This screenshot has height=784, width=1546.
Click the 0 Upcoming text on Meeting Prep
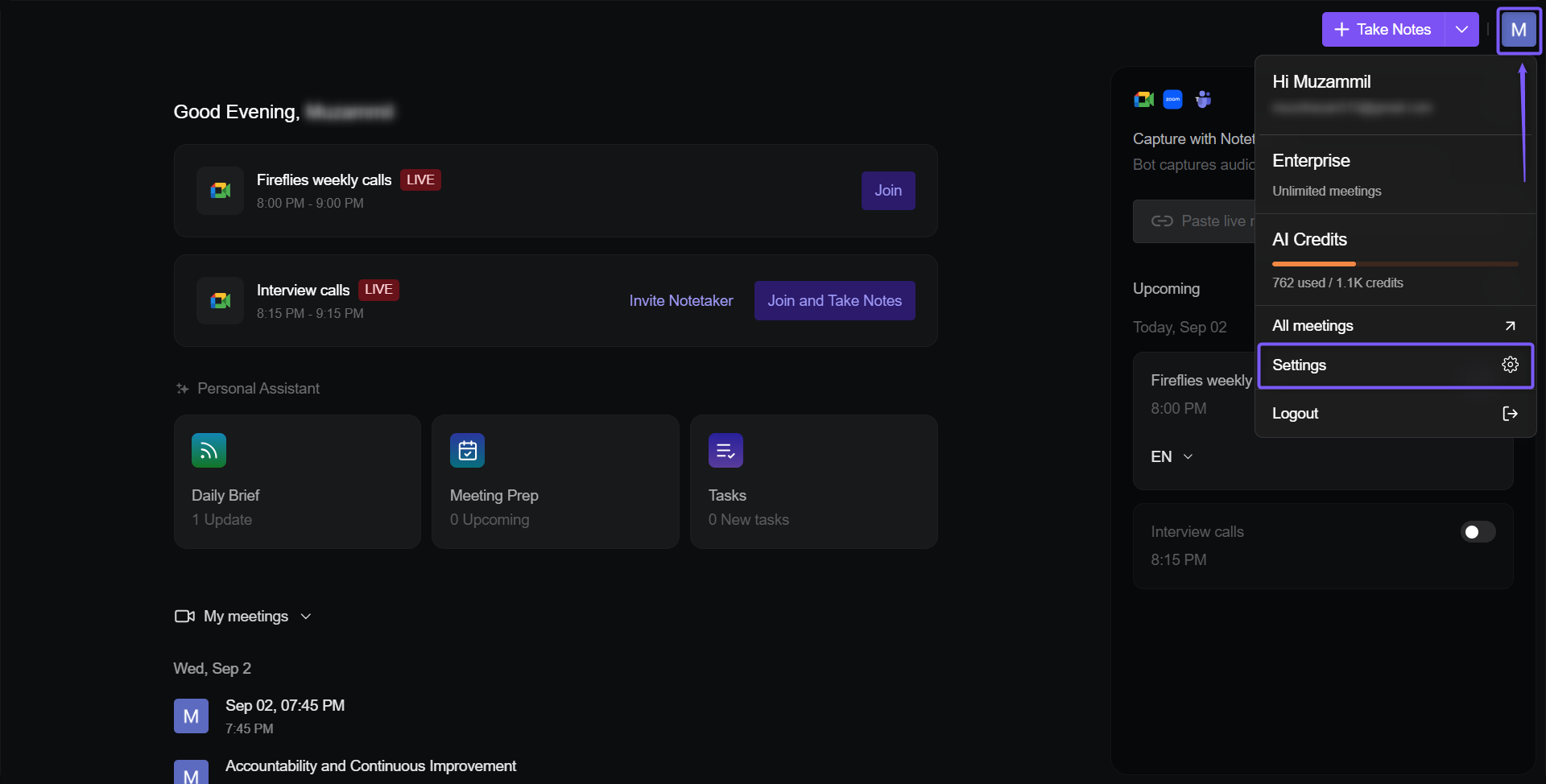point(490,520)
